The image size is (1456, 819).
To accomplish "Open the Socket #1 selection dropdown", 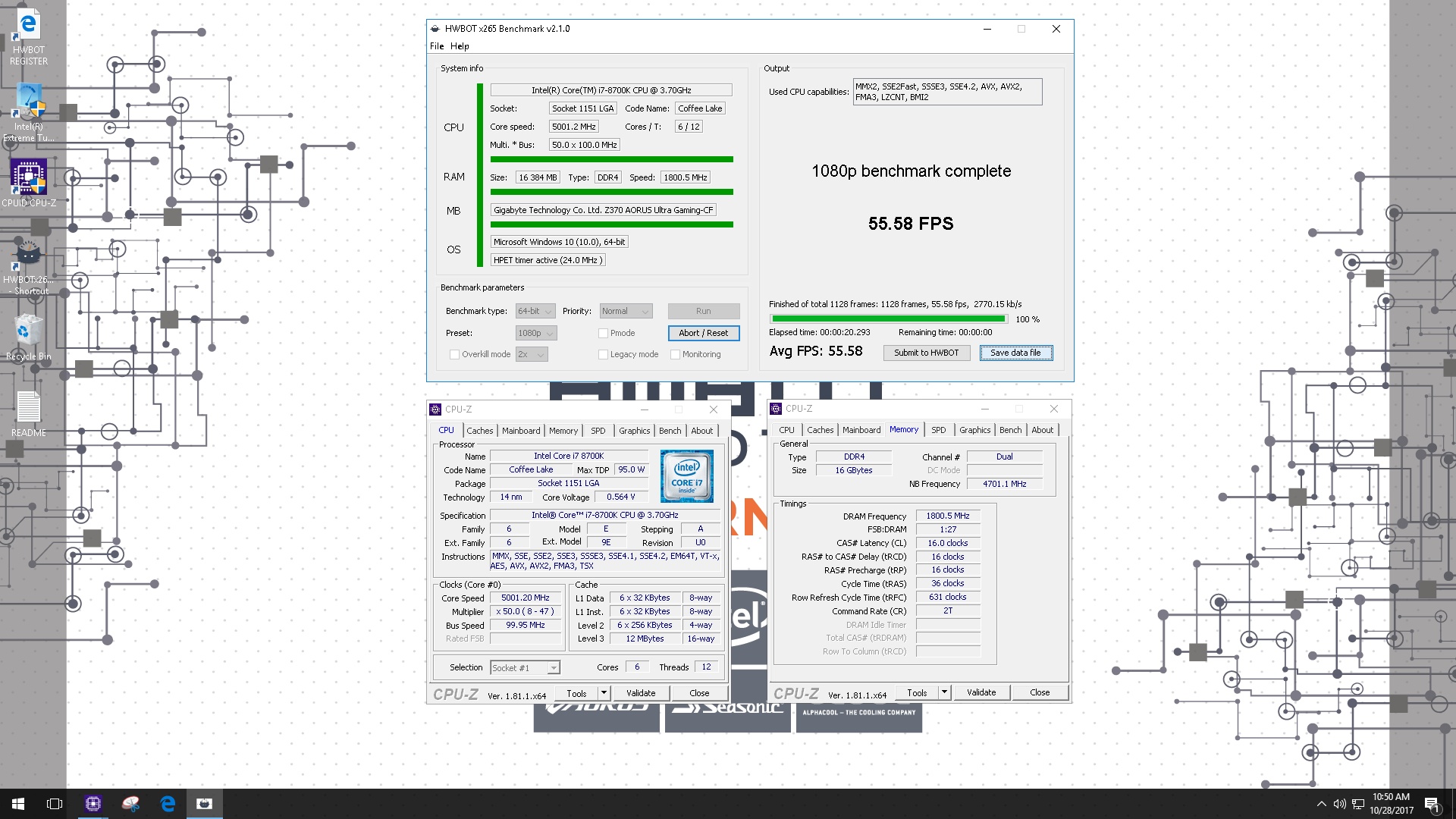I will [x=525, y=668].
